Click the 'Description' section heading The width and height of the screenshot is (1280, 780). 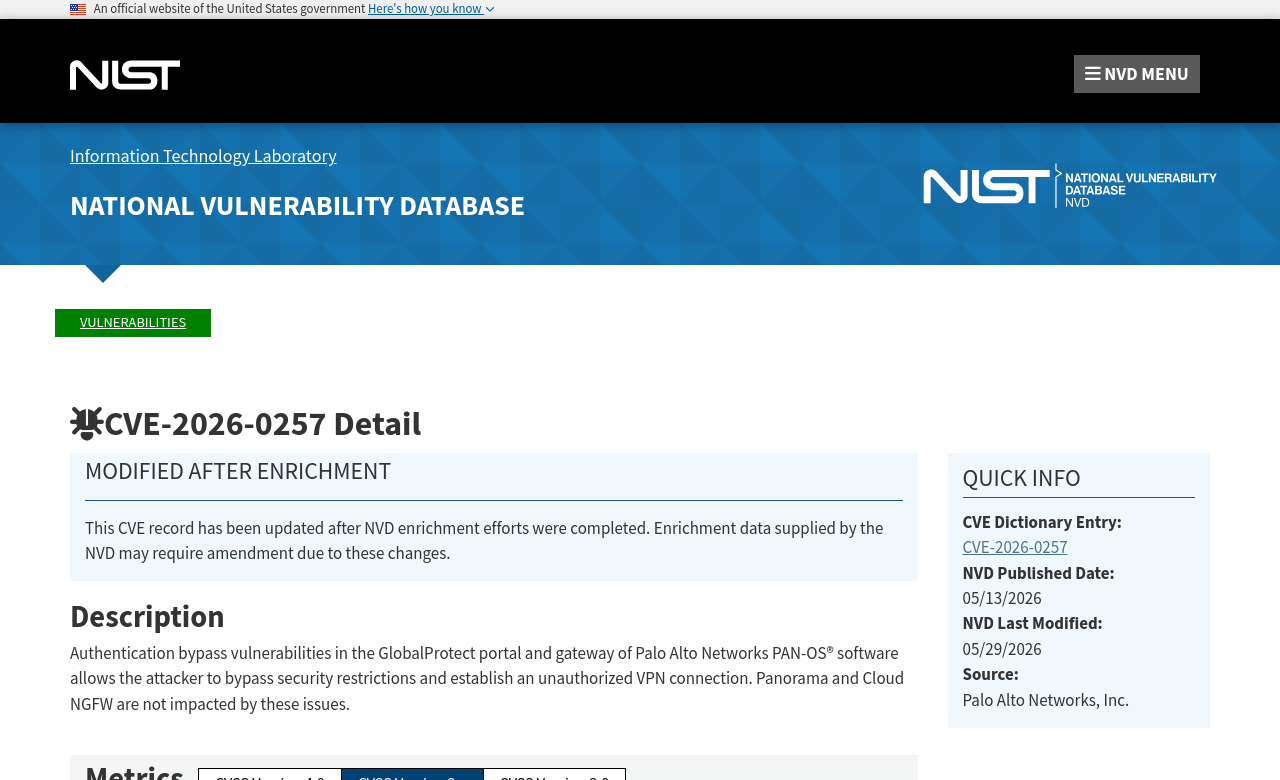(x=147, y=617)
